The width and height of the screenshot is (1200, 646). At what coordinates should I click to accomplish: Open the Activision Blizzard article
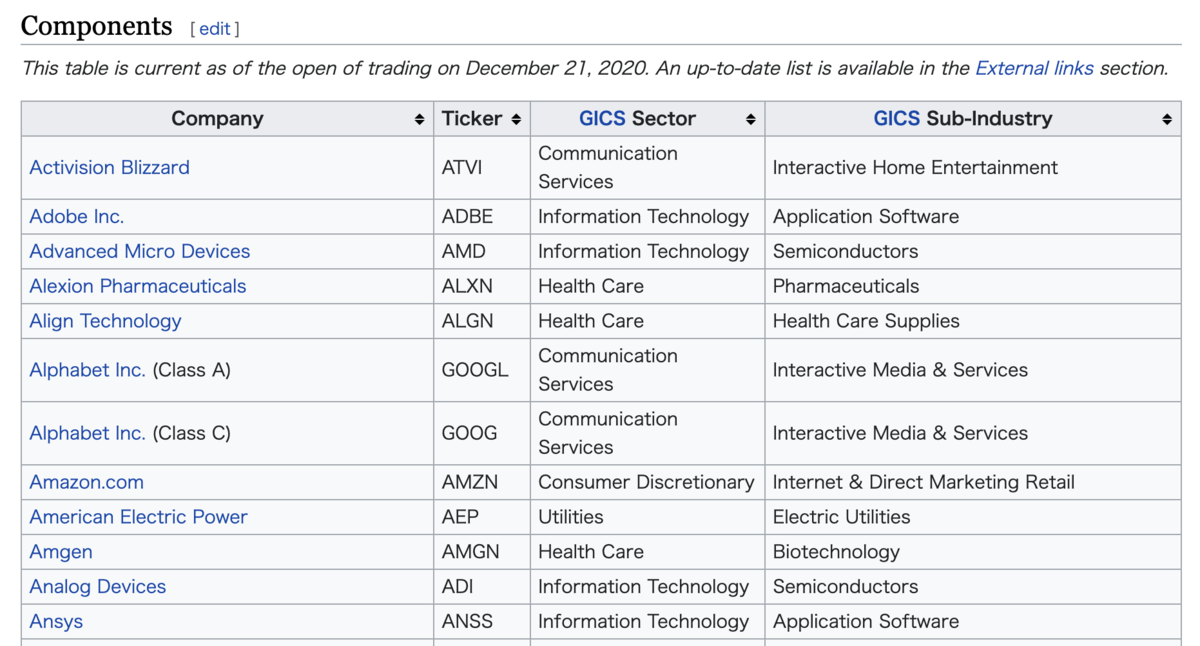(x=109, y=167)
